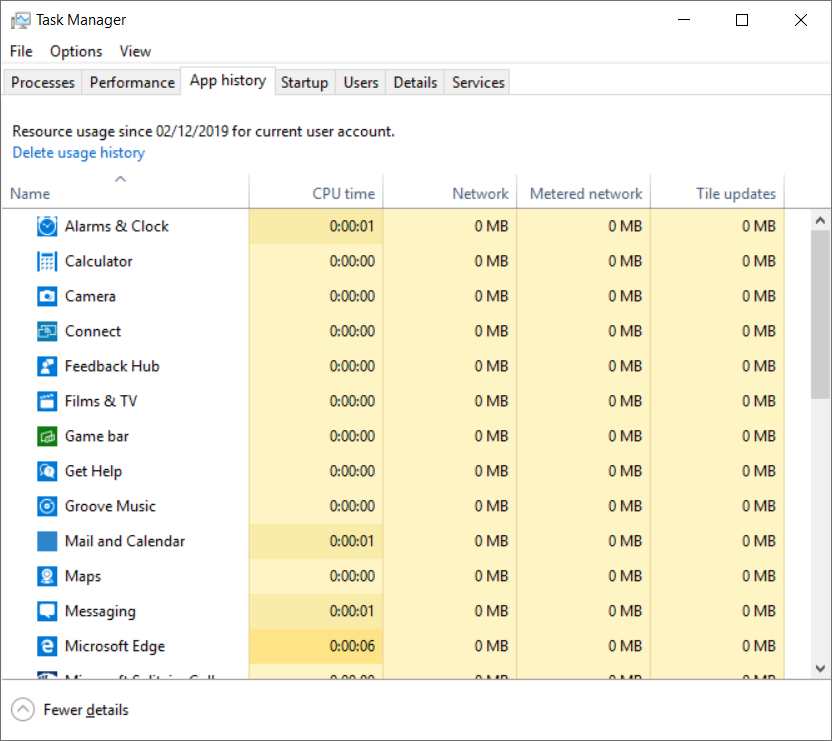Click the Fewer details label
The height and width of the screenshot is (741, 832).
point(86,710)
